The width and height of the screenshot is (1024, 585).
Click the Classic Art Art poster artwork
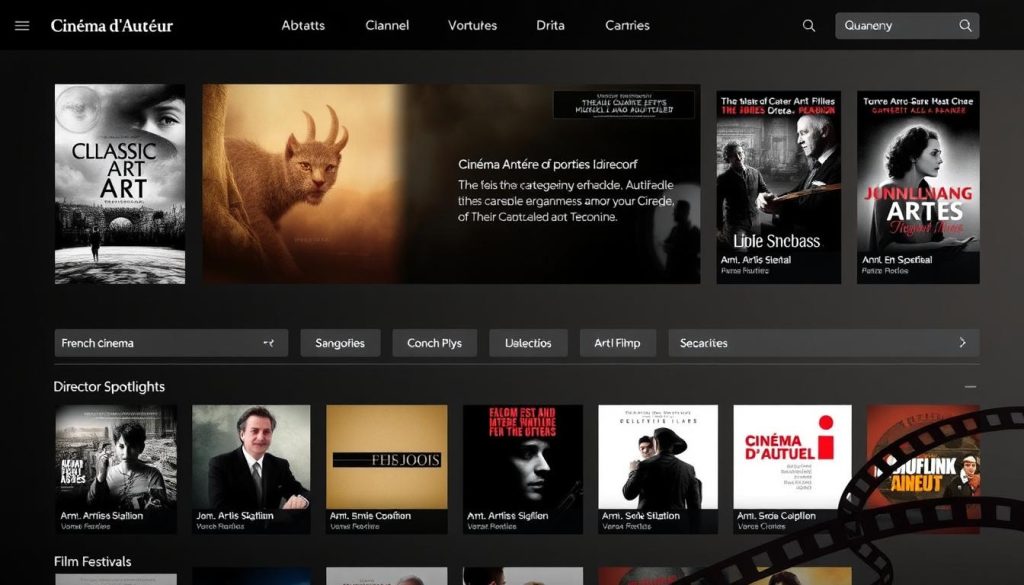119,185
